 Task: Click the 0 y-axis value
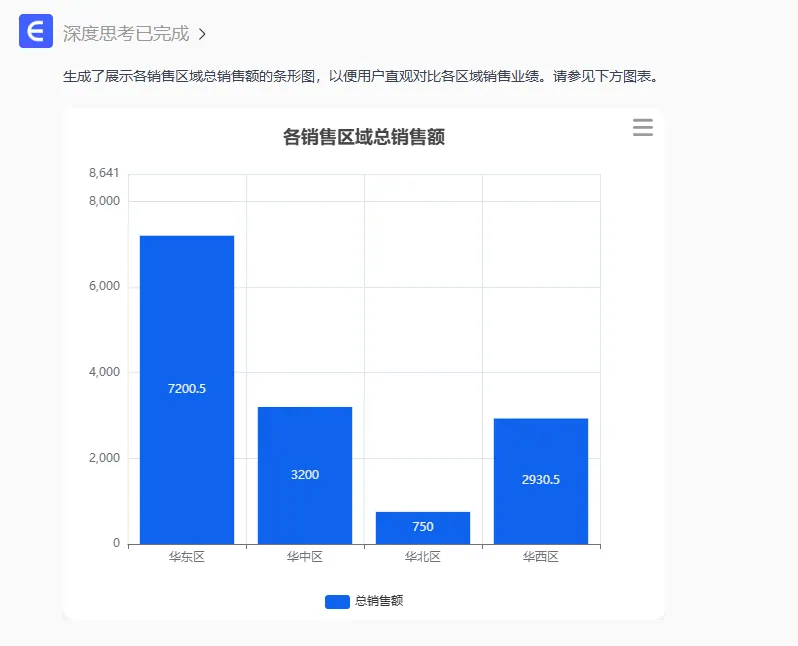click(x=117, y=543)
